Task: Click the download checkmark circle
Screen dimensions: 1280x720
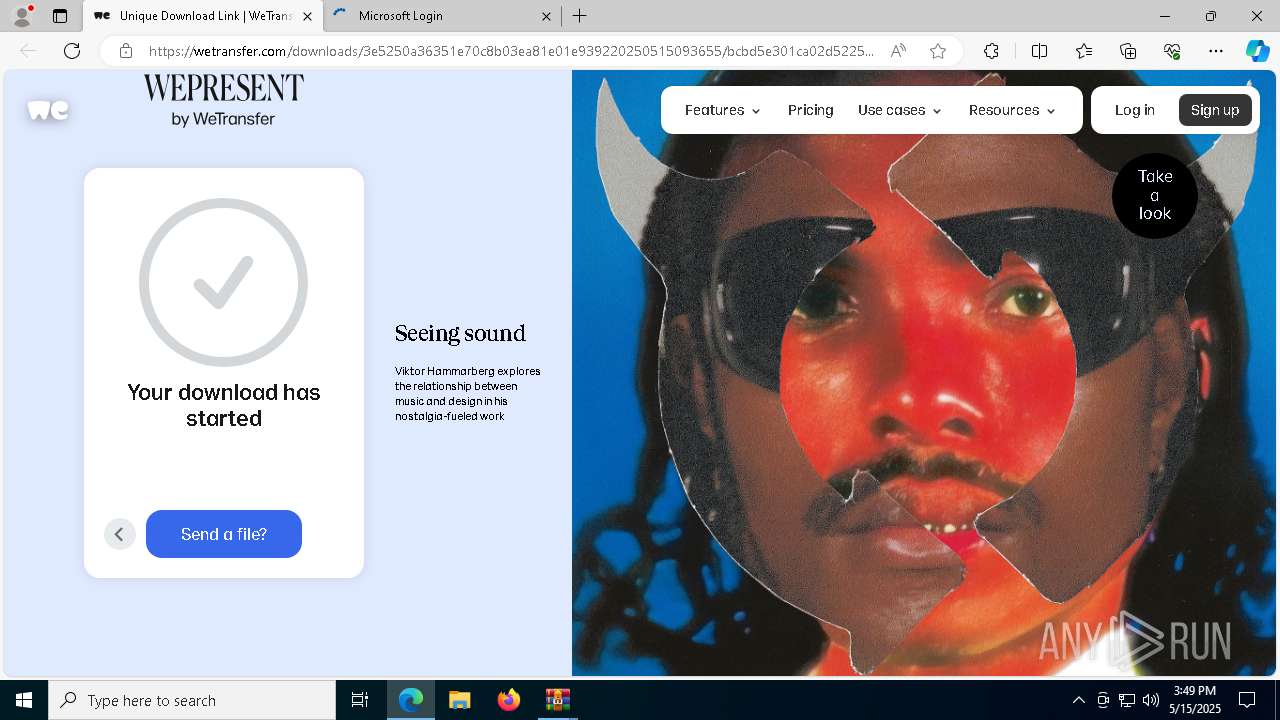Action: [224, 282]
